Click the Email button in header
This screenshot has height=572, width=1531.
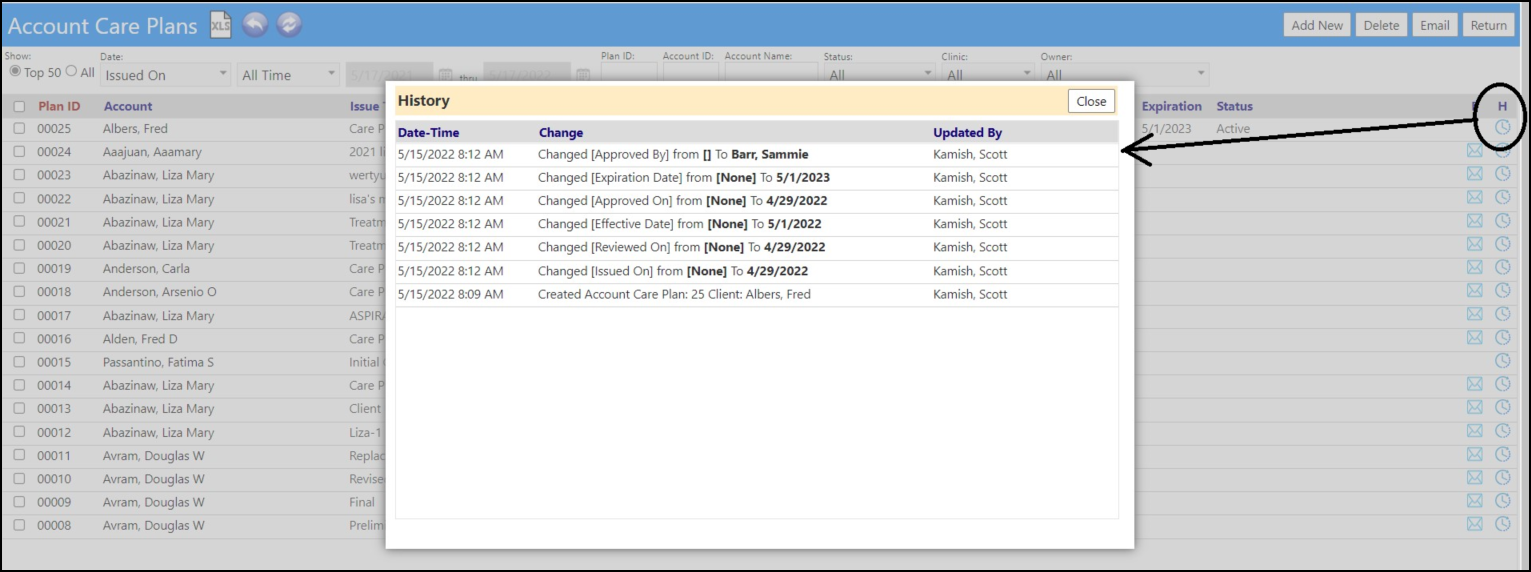pos(1434,25)
